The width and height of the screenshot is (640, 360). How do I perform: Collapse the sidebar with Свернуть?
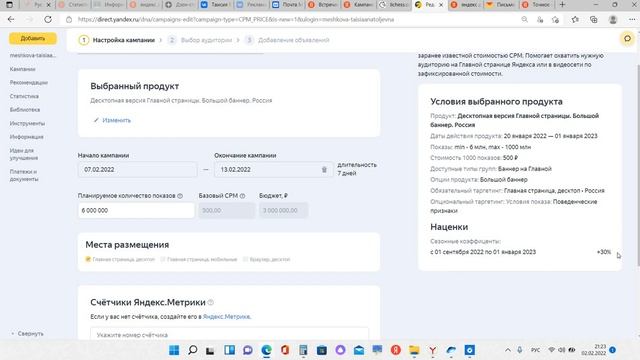point(27,333)
